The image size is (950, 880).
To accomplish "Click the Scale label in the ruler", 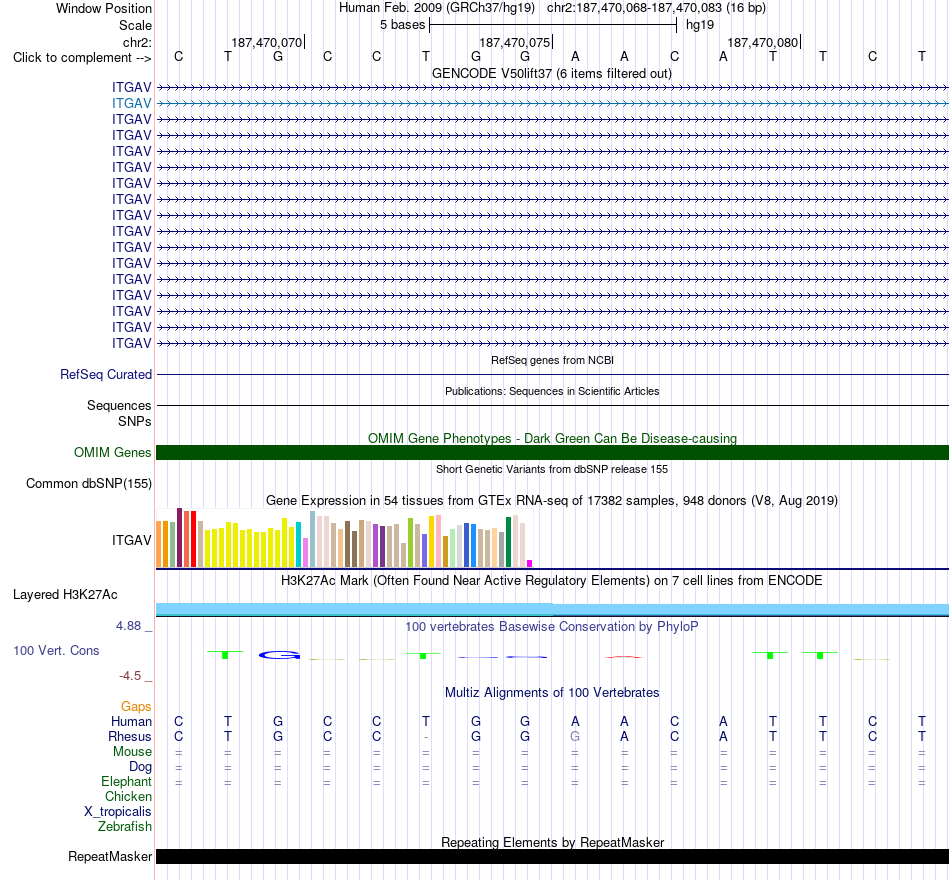I will click(x=135, y=25).
